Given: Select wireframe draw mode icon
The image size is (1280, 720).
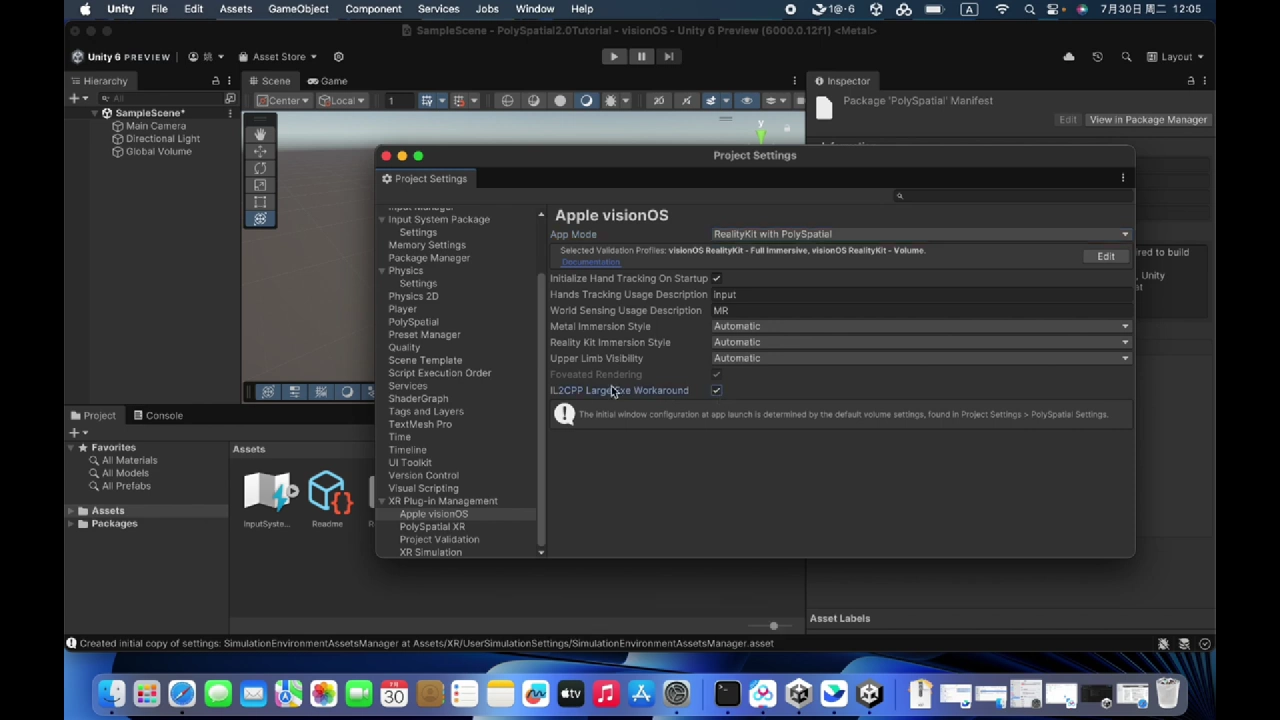Looking at the screenshot, I should point(507,100).
